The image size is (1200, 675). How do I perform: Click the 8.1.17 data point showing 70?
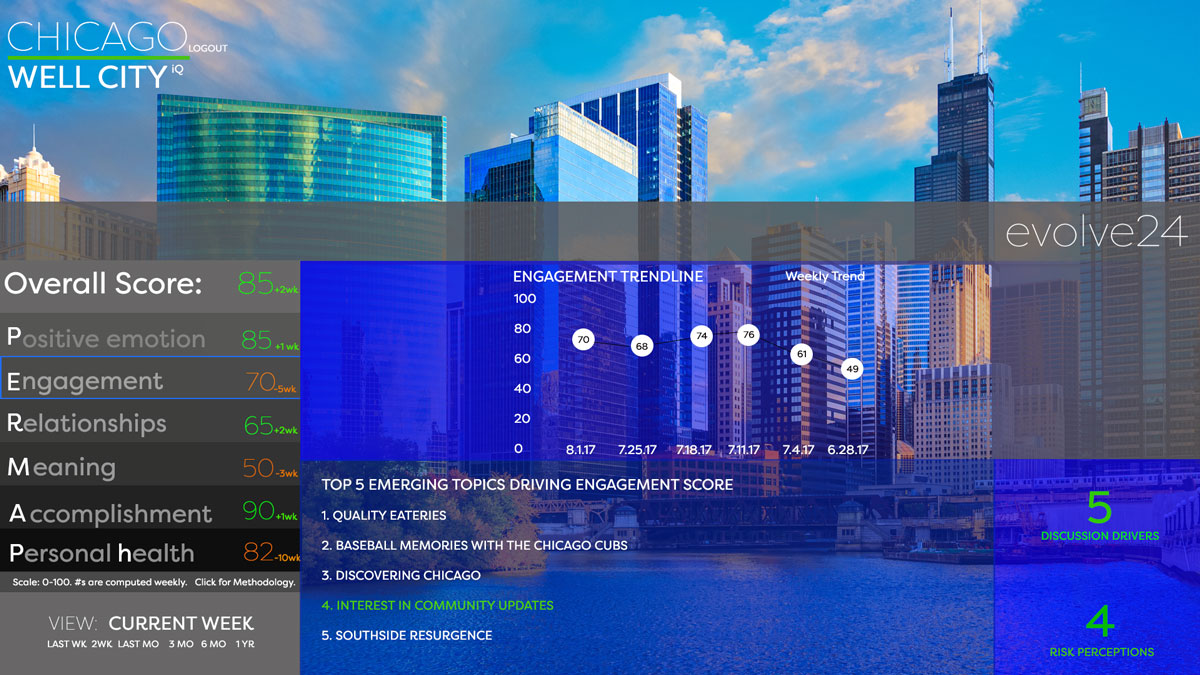point(583,340)
